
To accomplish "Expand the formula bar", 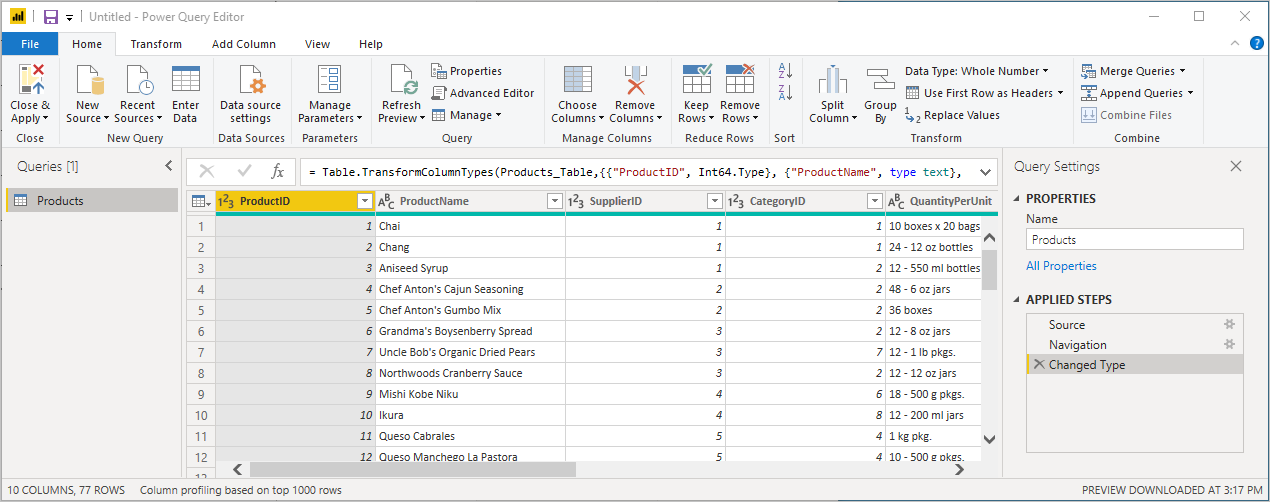I will coord(985,172).
